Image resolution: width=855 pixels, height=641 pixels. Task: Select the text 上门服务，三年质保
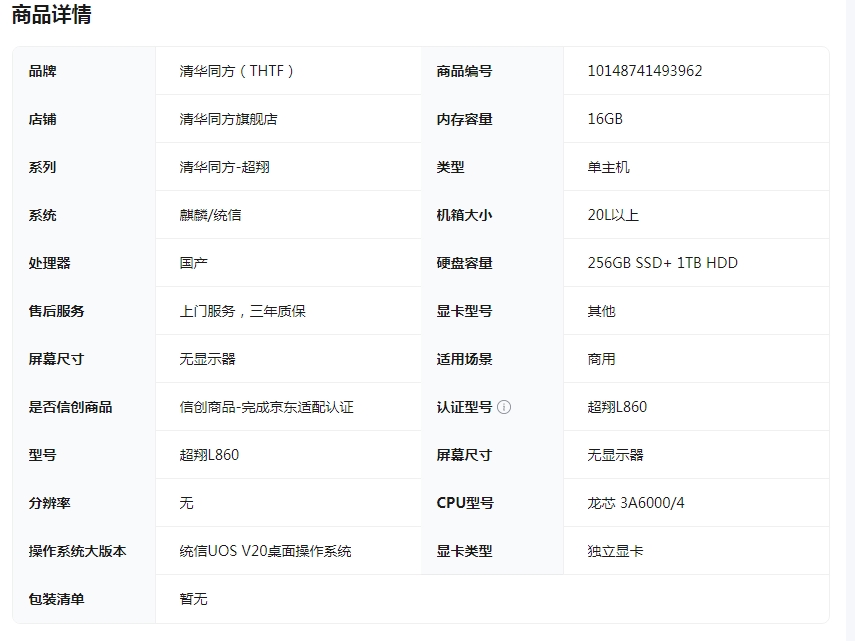243,311
